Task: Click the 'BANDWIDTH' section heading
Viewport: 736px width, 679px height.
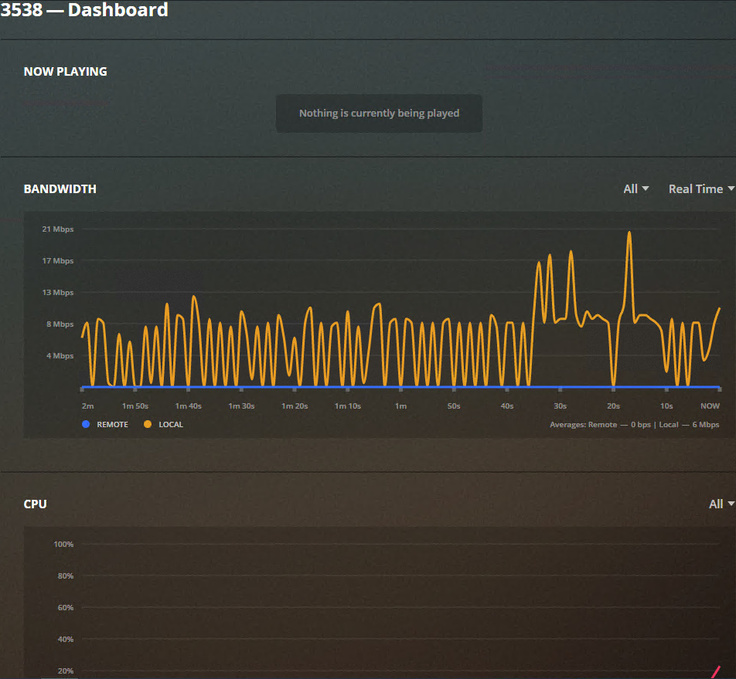Action: tap(60, 189)
